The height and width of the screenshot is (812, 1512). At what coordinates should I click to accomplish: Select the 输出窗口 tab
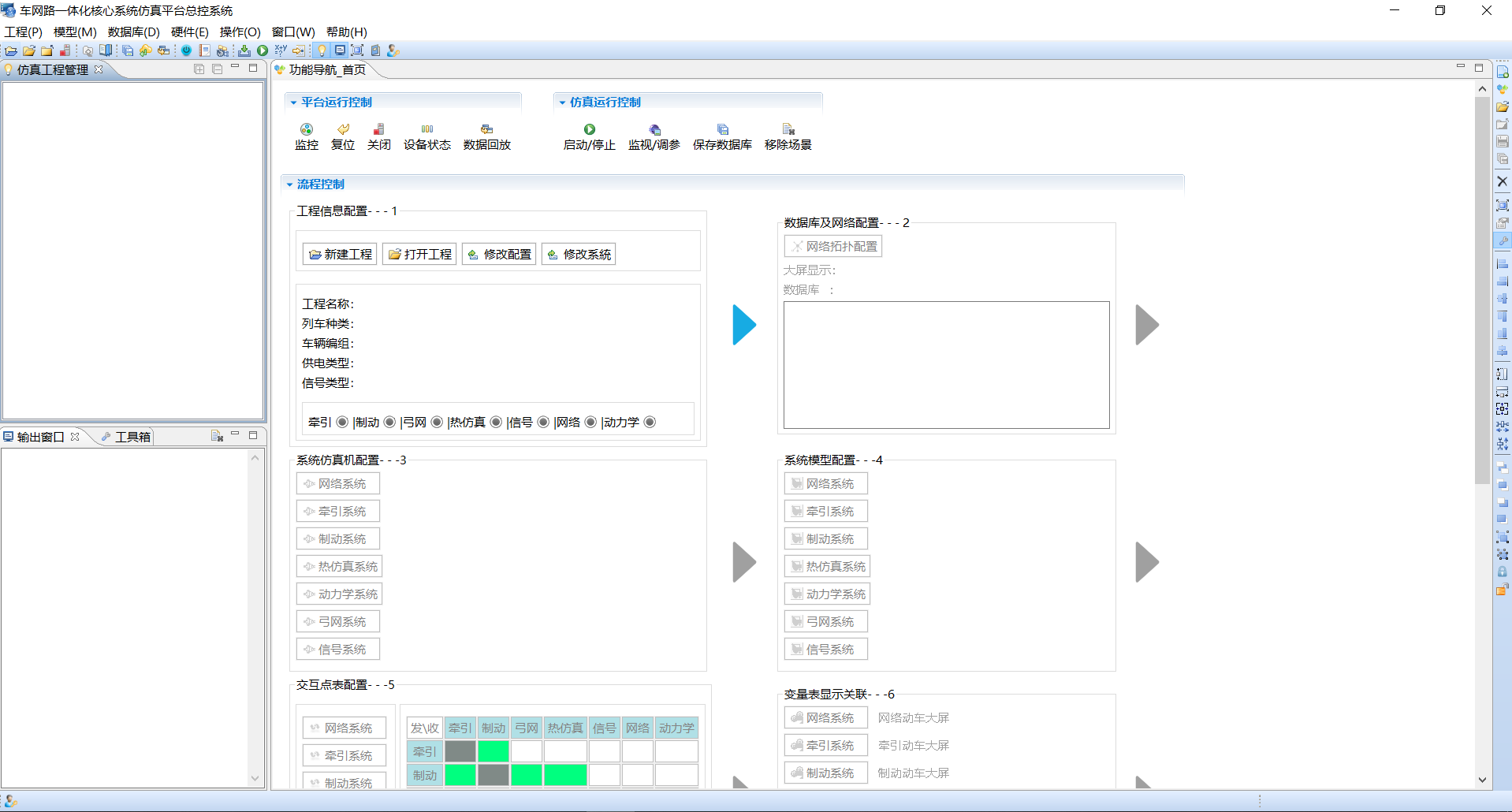pos(40,437)
